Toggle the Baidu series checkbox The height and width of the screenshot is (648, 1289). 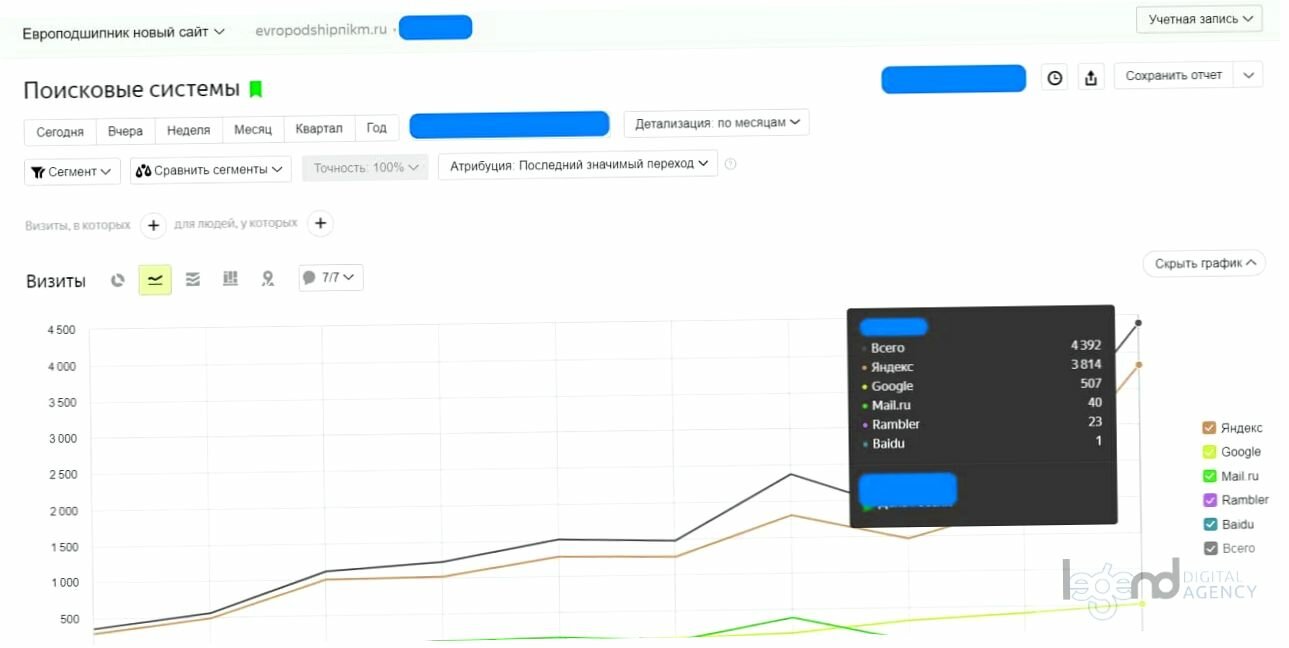(1209, 524)
